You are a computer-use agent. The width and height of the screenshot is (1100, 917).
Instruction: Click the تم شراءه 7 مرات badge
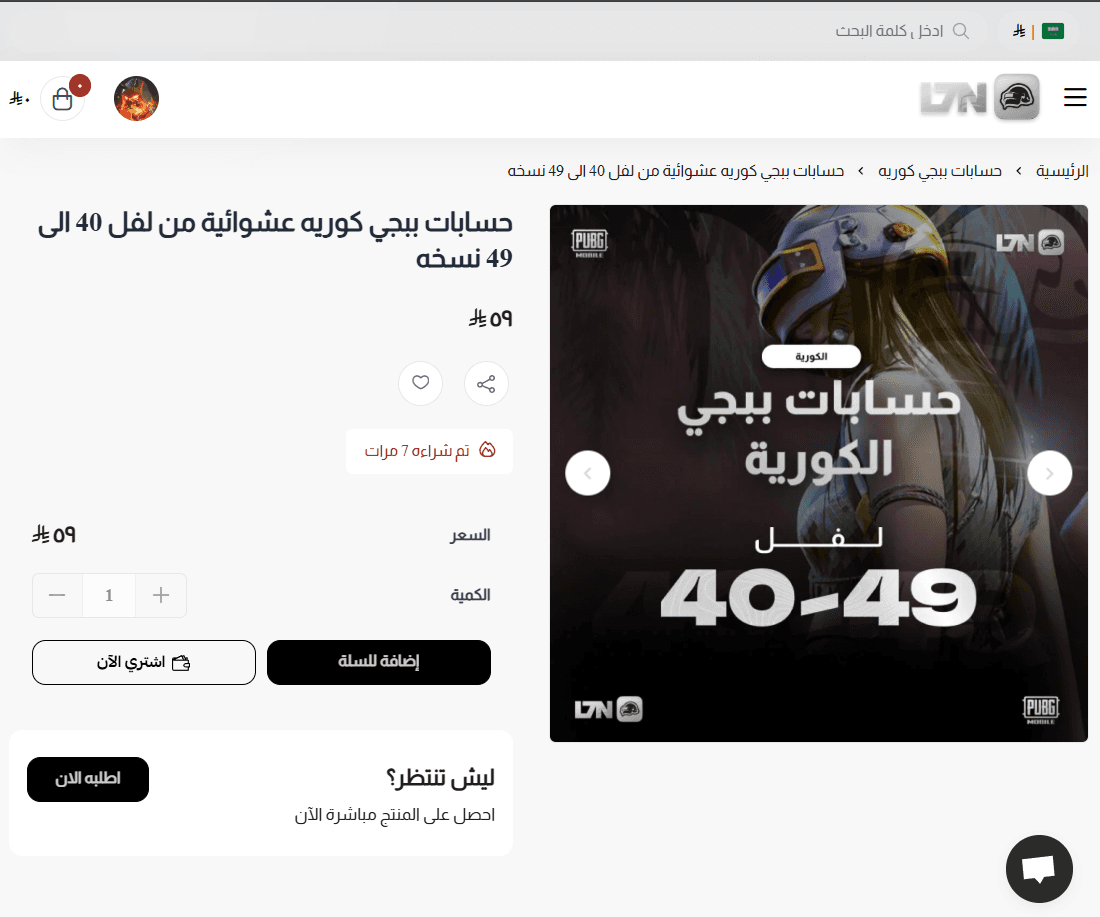(429, 451)
